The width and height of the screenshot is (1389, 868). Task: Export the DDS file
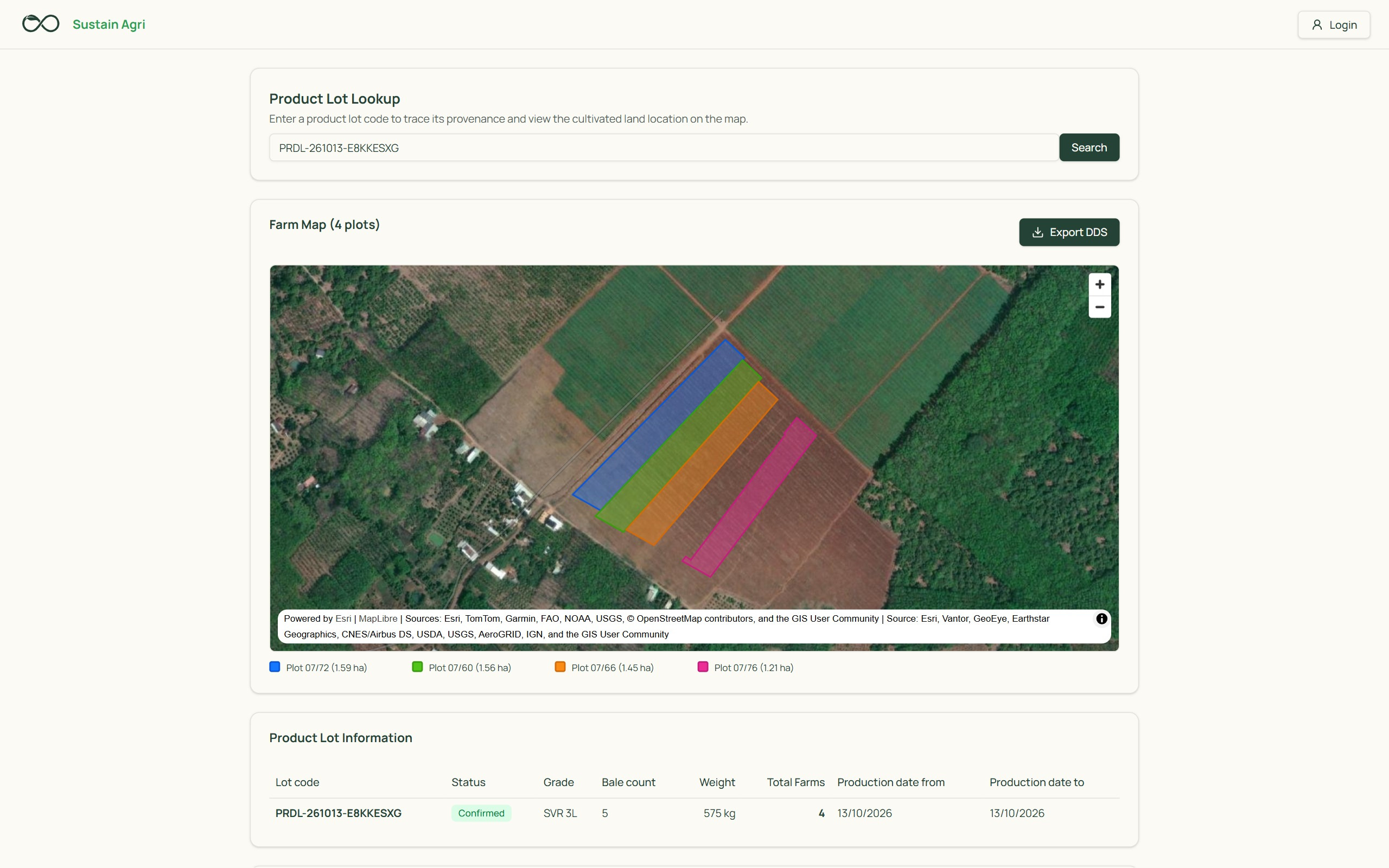click(x=1069, y=232)
